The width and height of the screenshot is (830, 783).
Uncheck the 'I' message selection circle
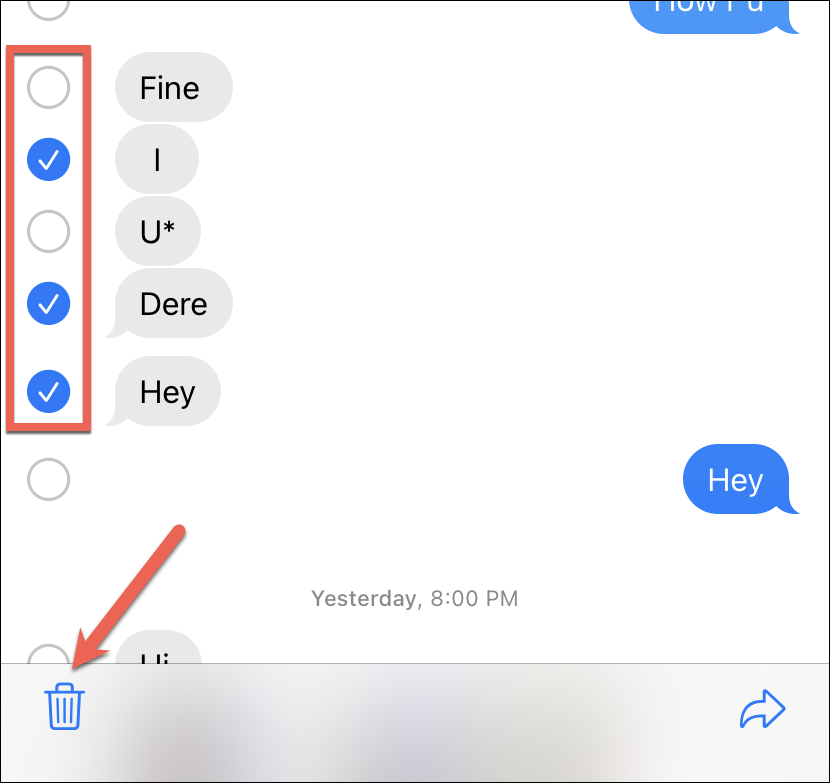click(x=49, y=159)
